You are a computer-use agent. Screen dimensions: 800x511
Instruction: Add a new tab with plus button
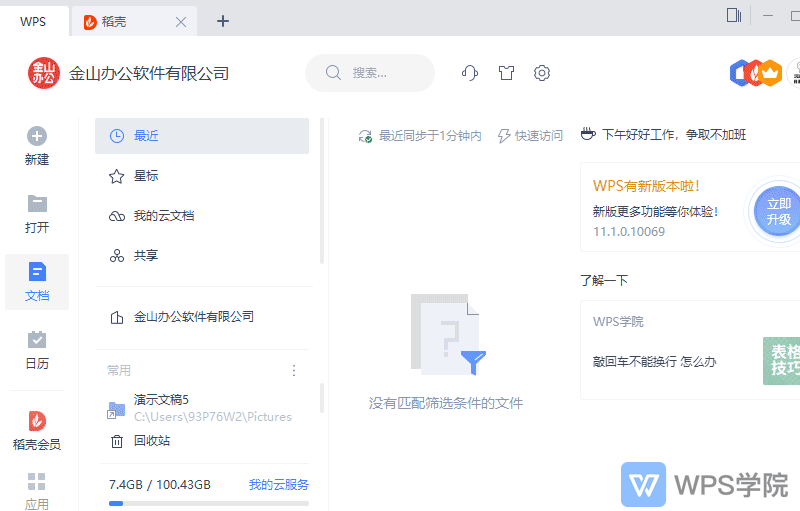tap(222, 21)
